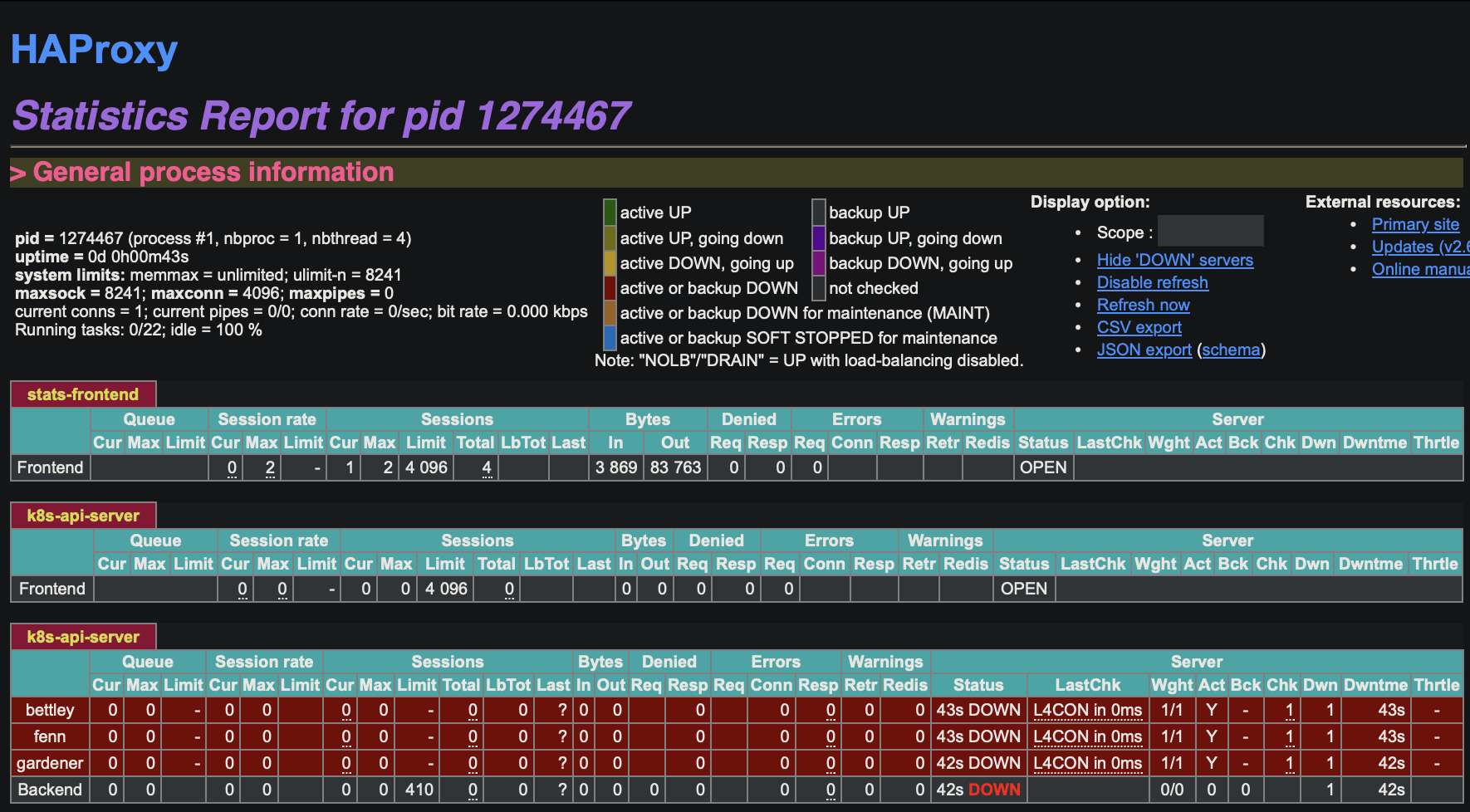Open the JSON schema link
1470x812 pixels.
1231,350
